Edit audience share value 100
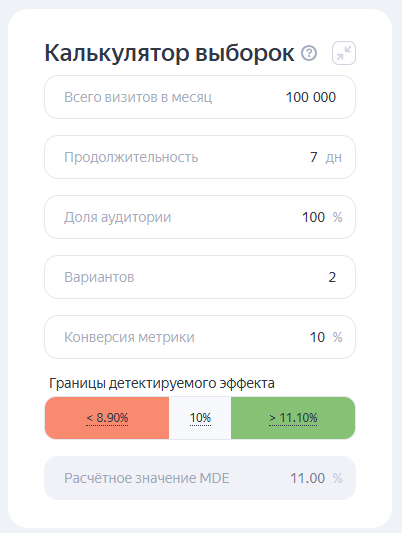The height and width of the screenshot is (533, 402). tap(313, 217)
